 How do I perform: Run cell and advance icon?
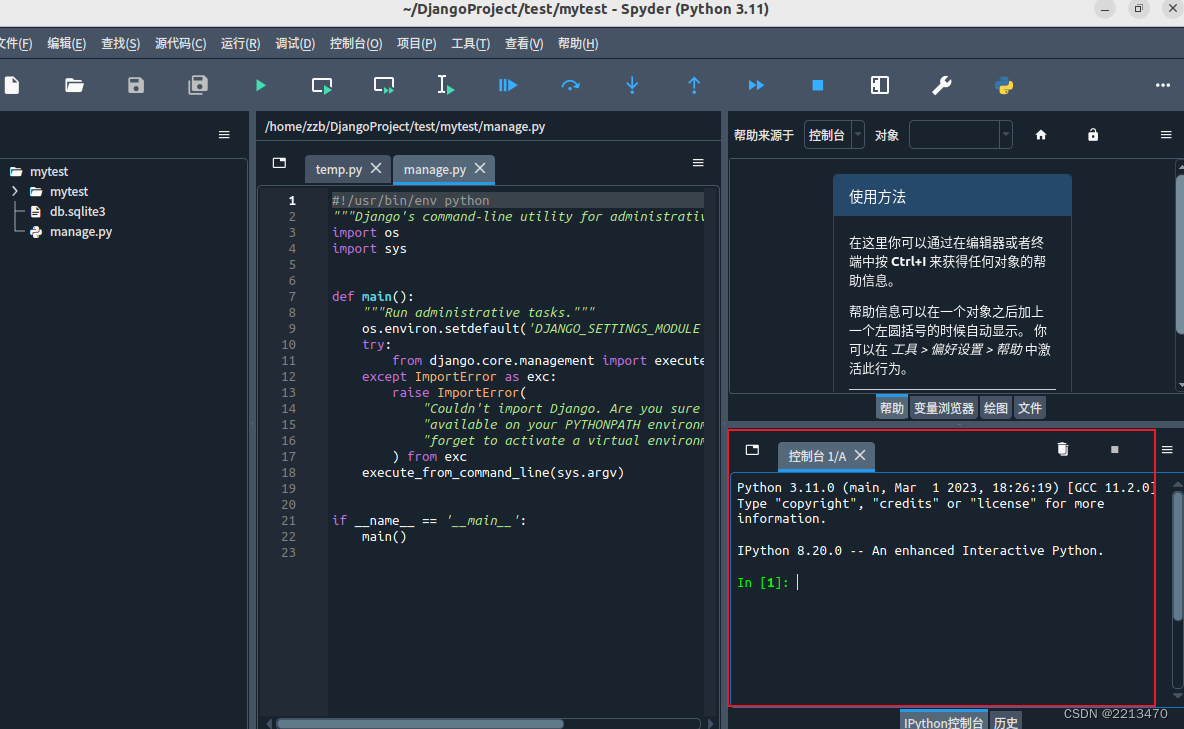[384, 85]
